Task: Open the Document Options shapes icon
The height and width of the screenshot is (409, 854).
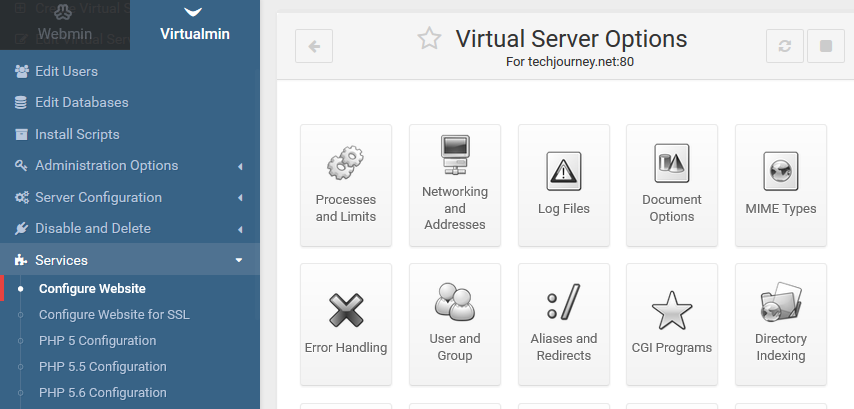Action: coord(672,163)
